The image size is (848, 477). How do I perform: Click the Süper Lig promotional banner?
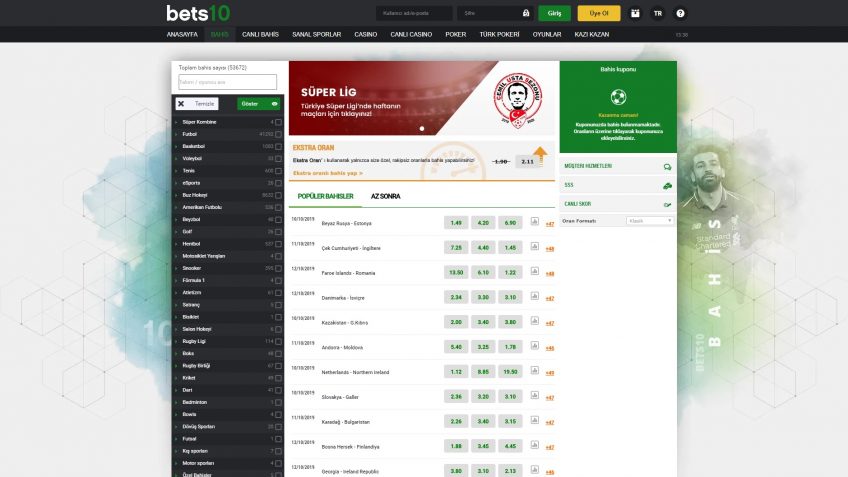click(422, 98)
